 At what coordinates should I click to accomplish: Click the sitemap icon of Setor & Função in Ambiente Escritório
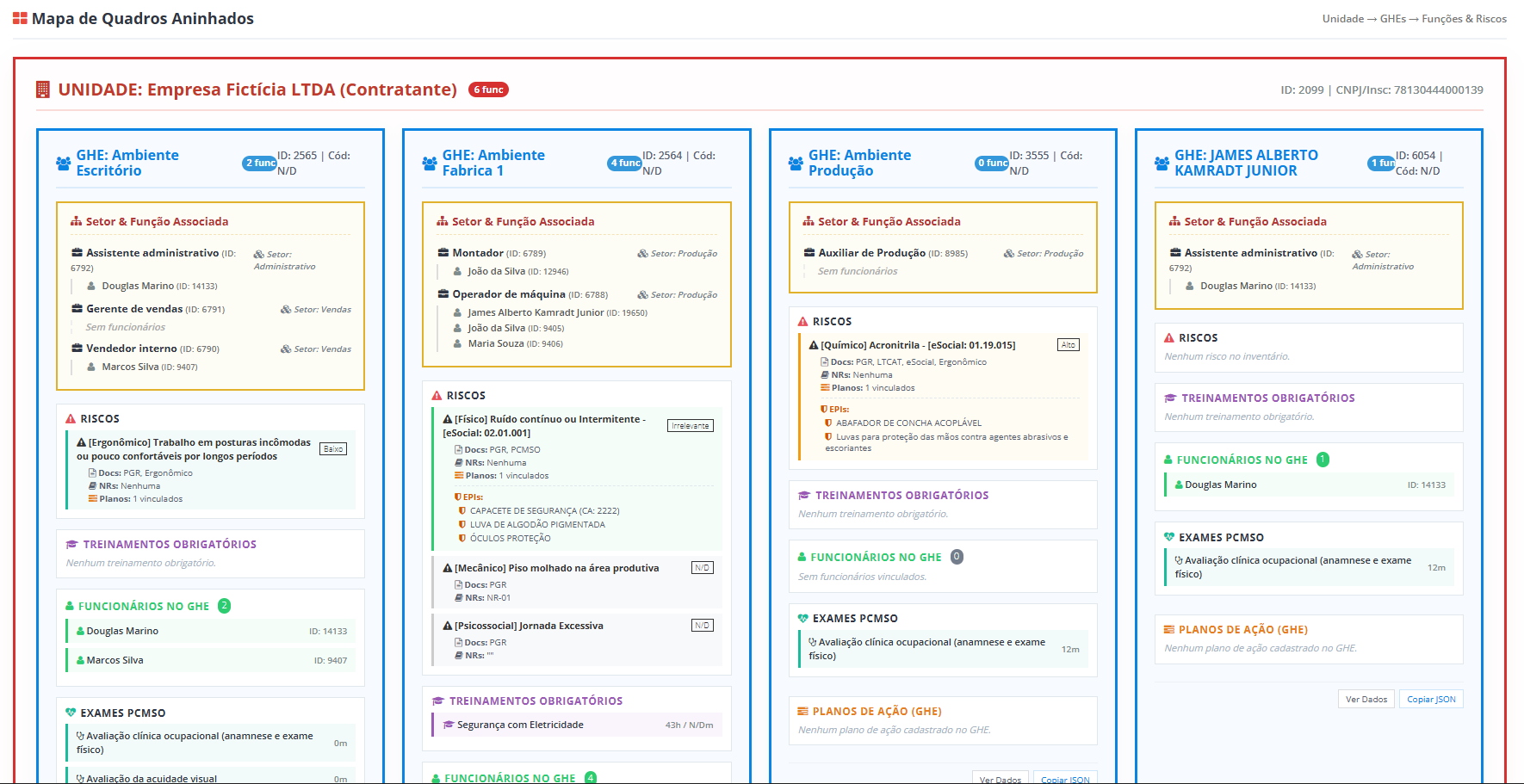(77, 221)
